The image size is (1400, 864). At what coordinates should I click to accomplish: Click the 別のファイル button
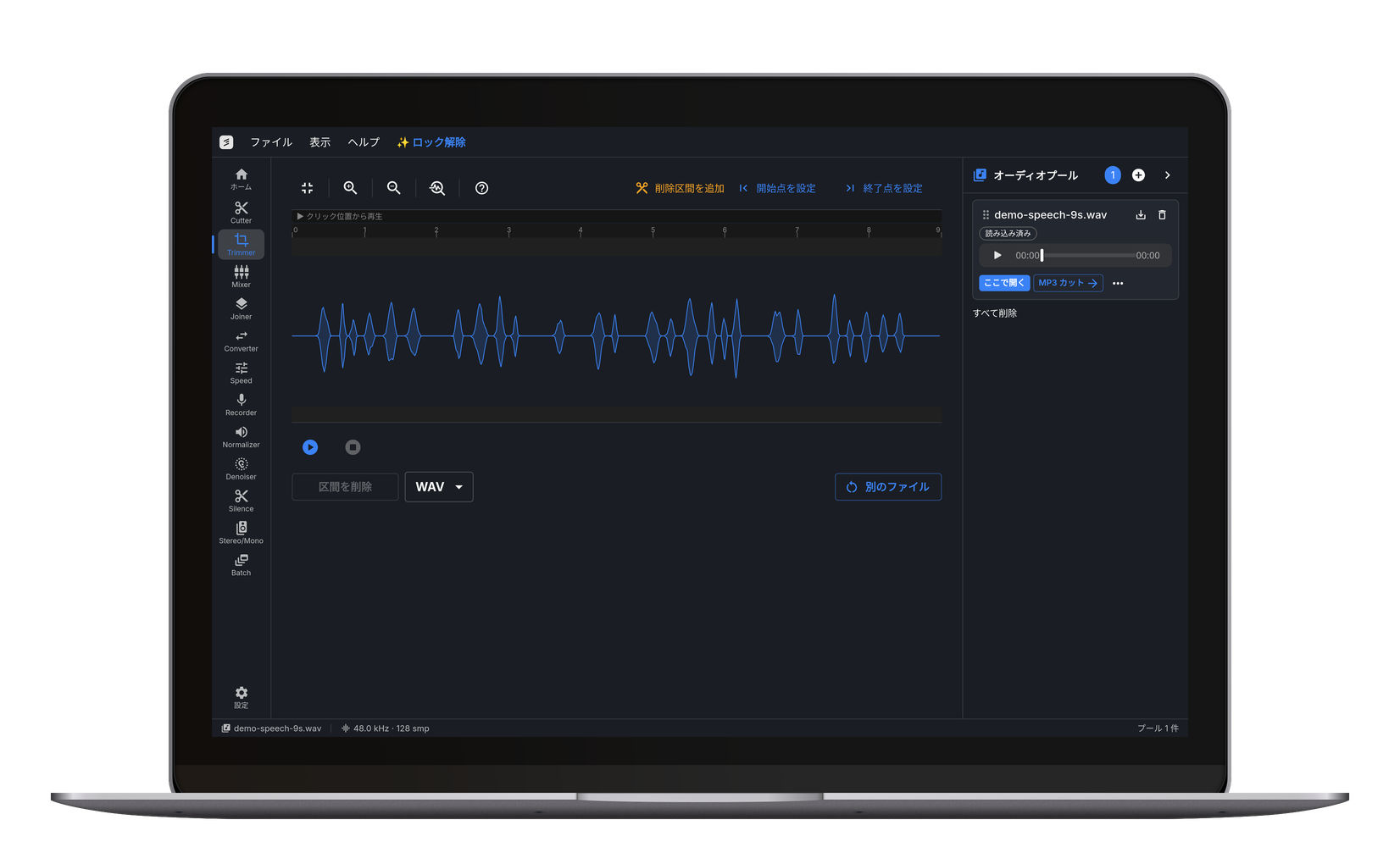coord(888,487)
